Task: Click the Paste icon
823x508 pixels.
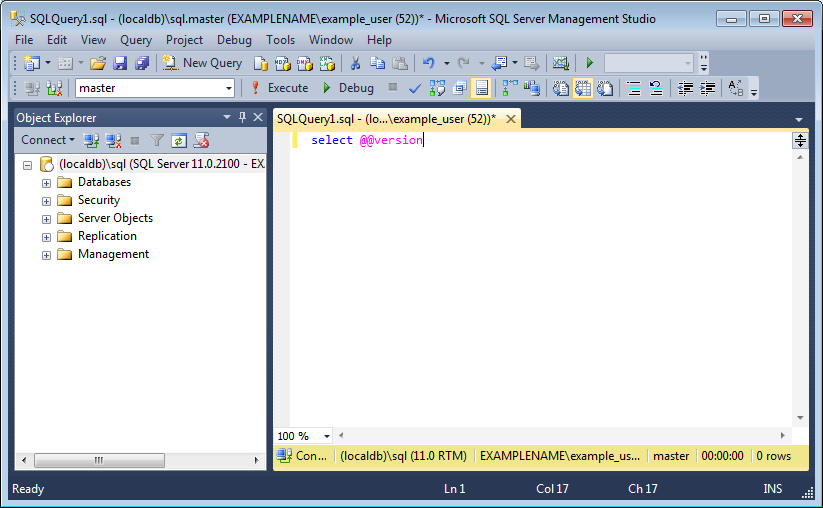Action: pos(400,64)
